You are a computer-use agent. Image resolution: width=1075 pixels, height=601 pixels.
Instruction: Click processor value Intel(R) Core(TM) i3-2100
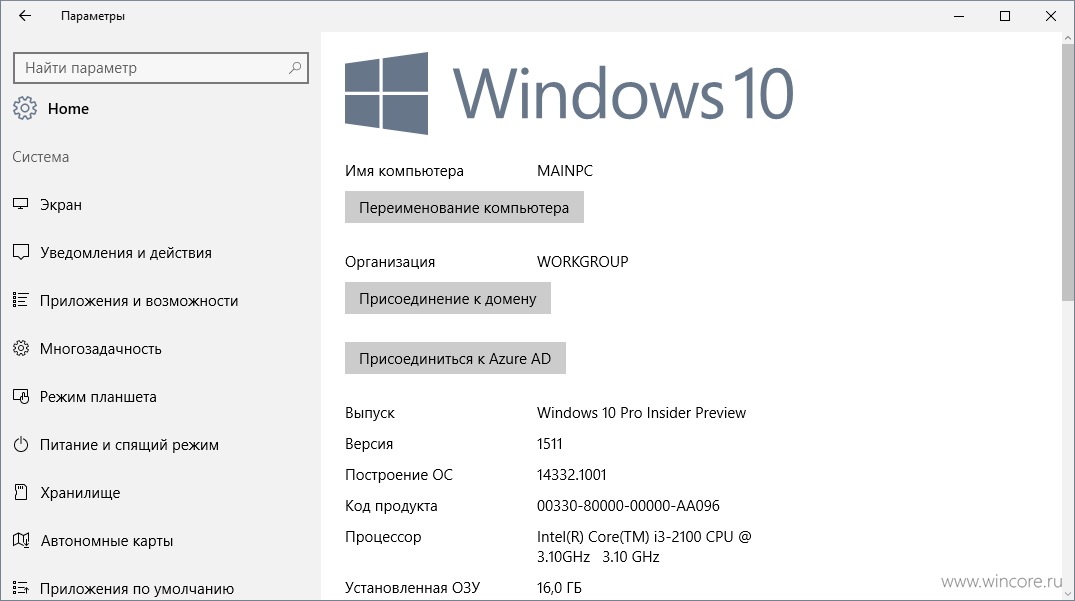(644, 546)
